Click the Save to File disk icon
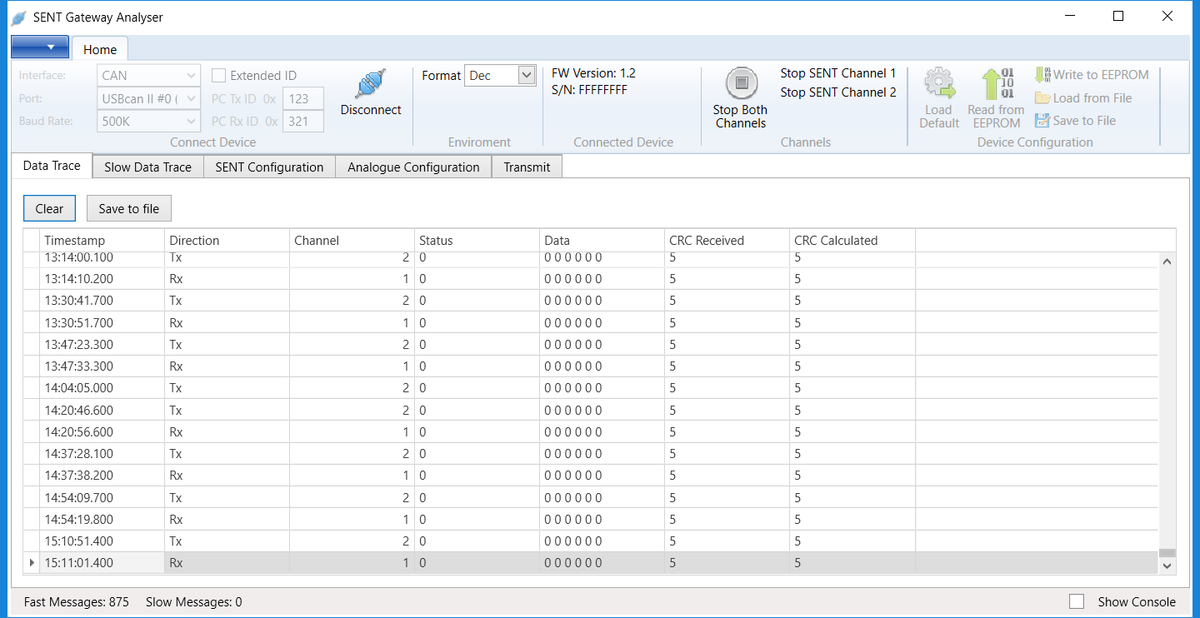 coord(1042,121)
